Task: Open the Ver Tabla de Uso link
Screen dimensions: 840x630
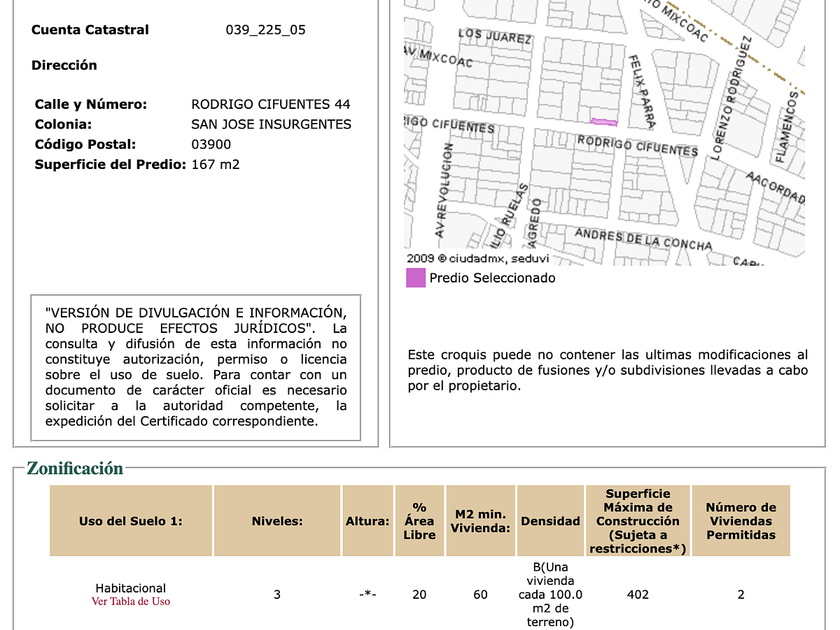Action: coord(131,602)
